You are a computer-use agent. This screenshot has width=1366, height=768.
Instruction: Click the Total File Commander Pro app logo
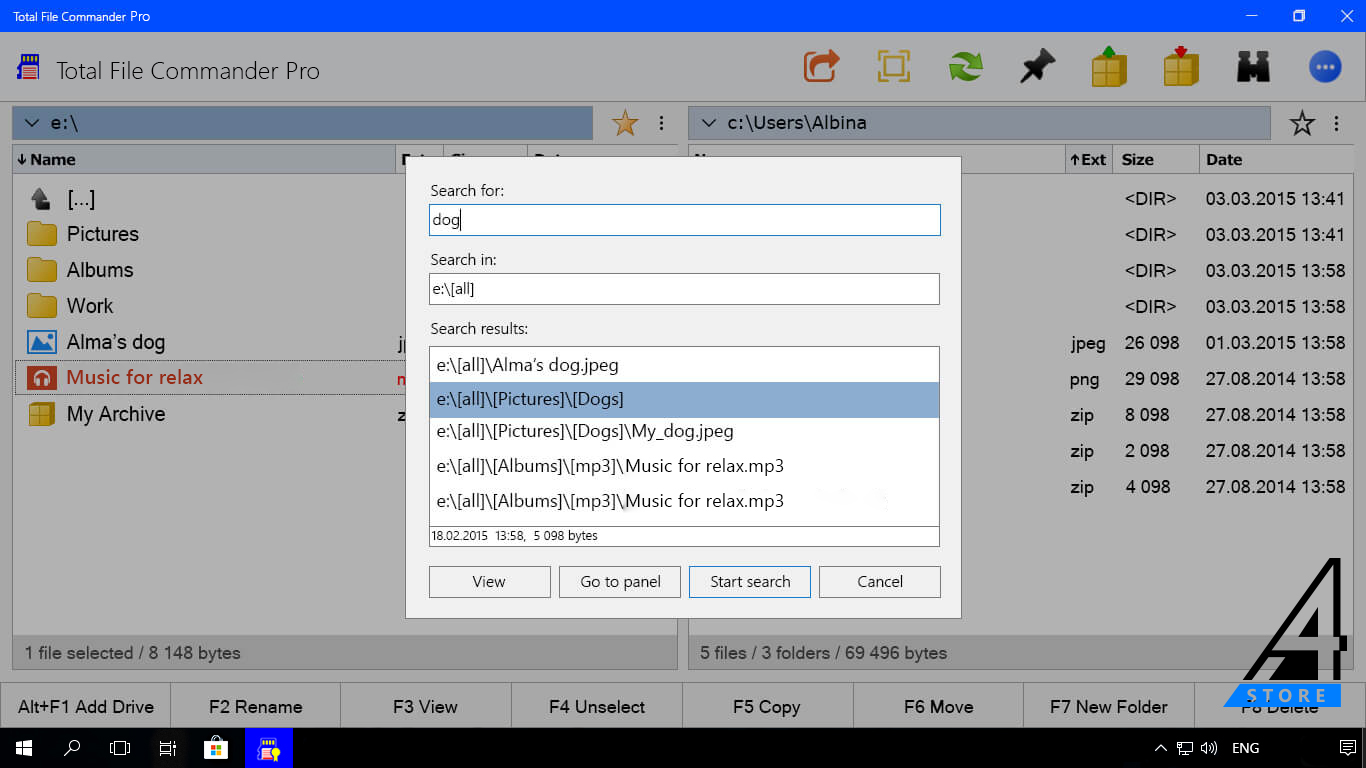(27, 67)
